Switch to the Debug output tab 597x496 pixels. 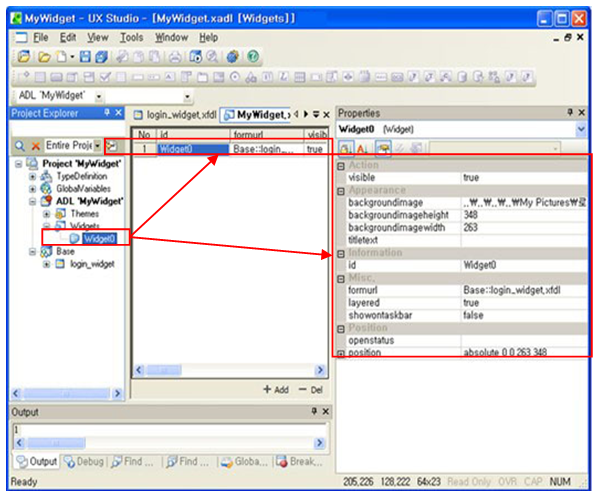[x=84, y=461]
